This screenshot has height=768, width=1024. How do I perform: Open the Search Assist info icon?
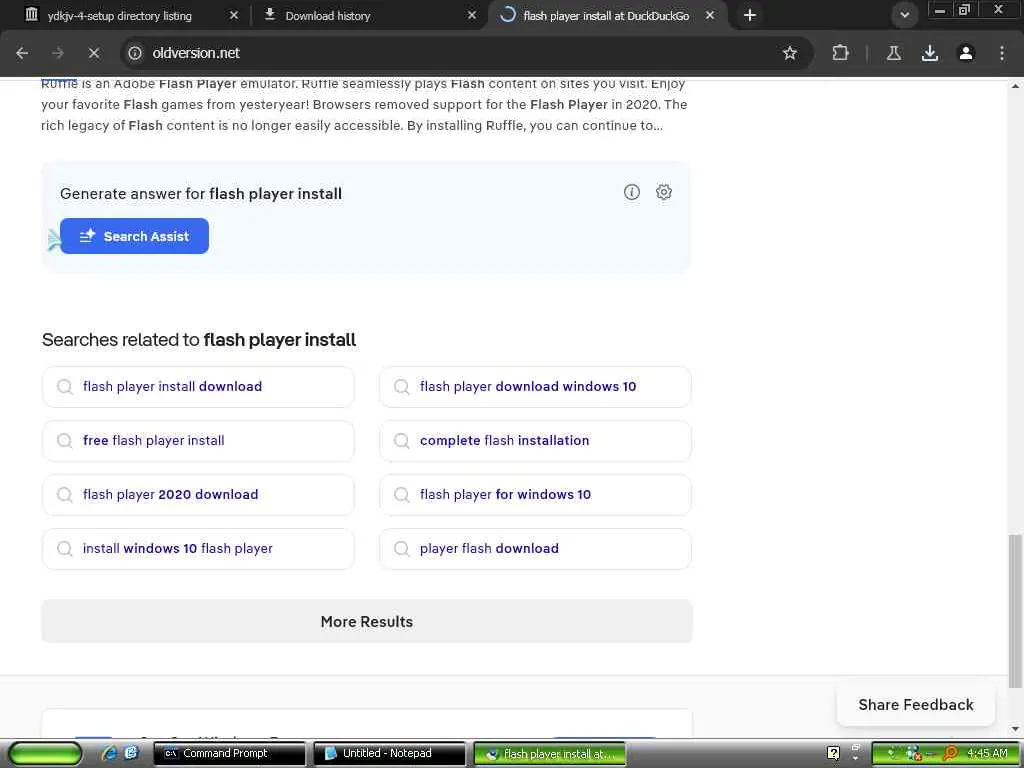click(632, 192)
